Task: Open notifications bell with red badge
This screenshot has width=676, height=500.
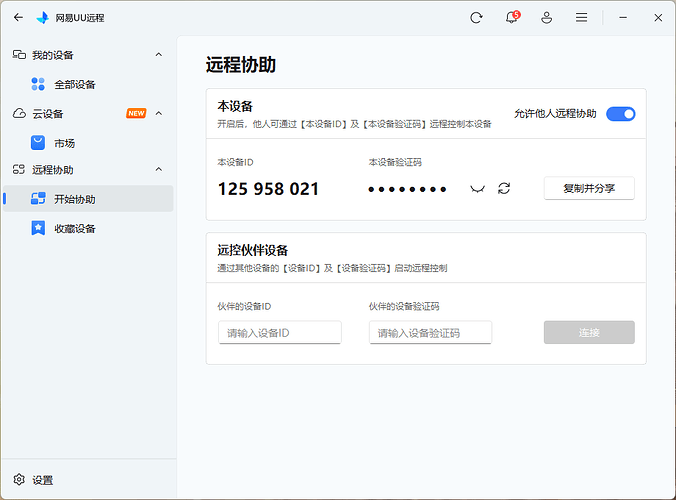Action: pos(512,17)
